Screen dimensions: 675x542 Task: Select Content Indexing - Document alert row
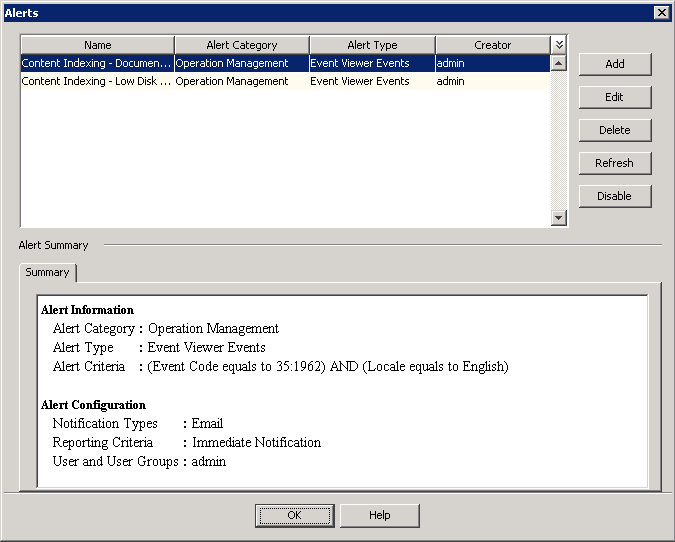coord(97,63)
